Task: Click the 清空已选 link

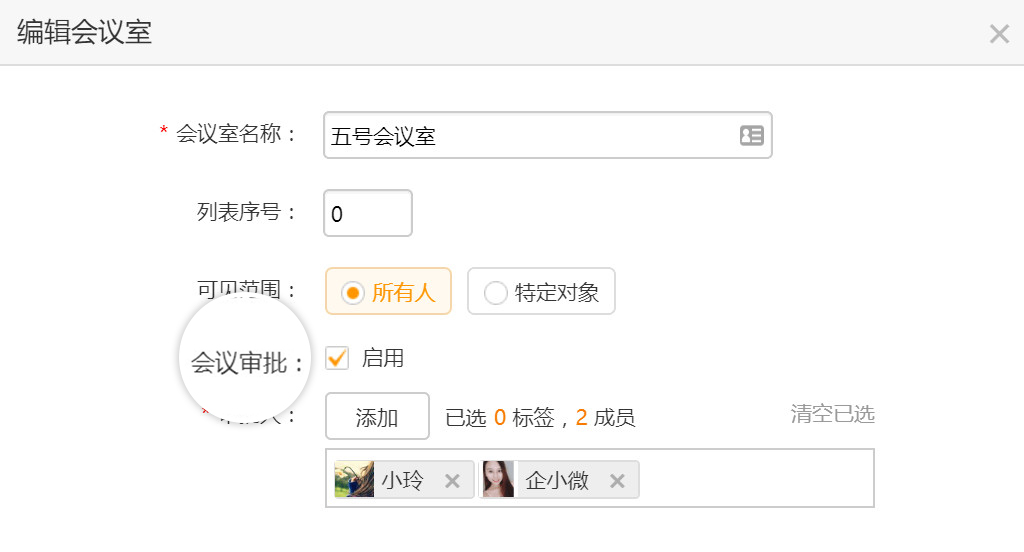Action: (x=833, y=414)
